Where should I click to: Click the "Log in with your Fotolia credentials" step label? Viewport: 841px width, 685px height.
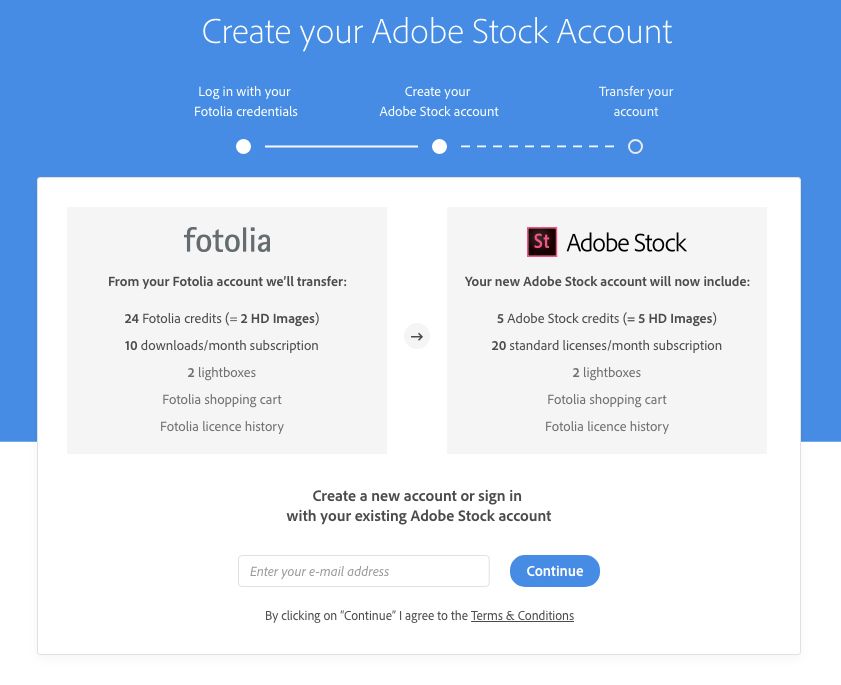click(244, 101)
